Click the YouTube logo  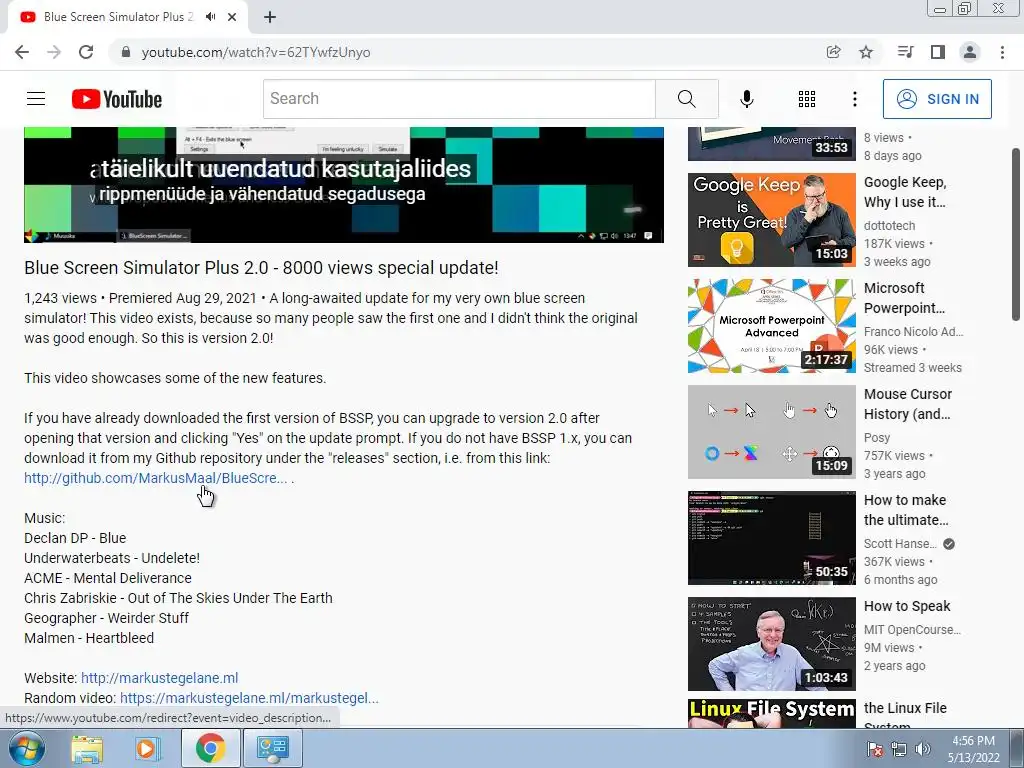(117, 99)
